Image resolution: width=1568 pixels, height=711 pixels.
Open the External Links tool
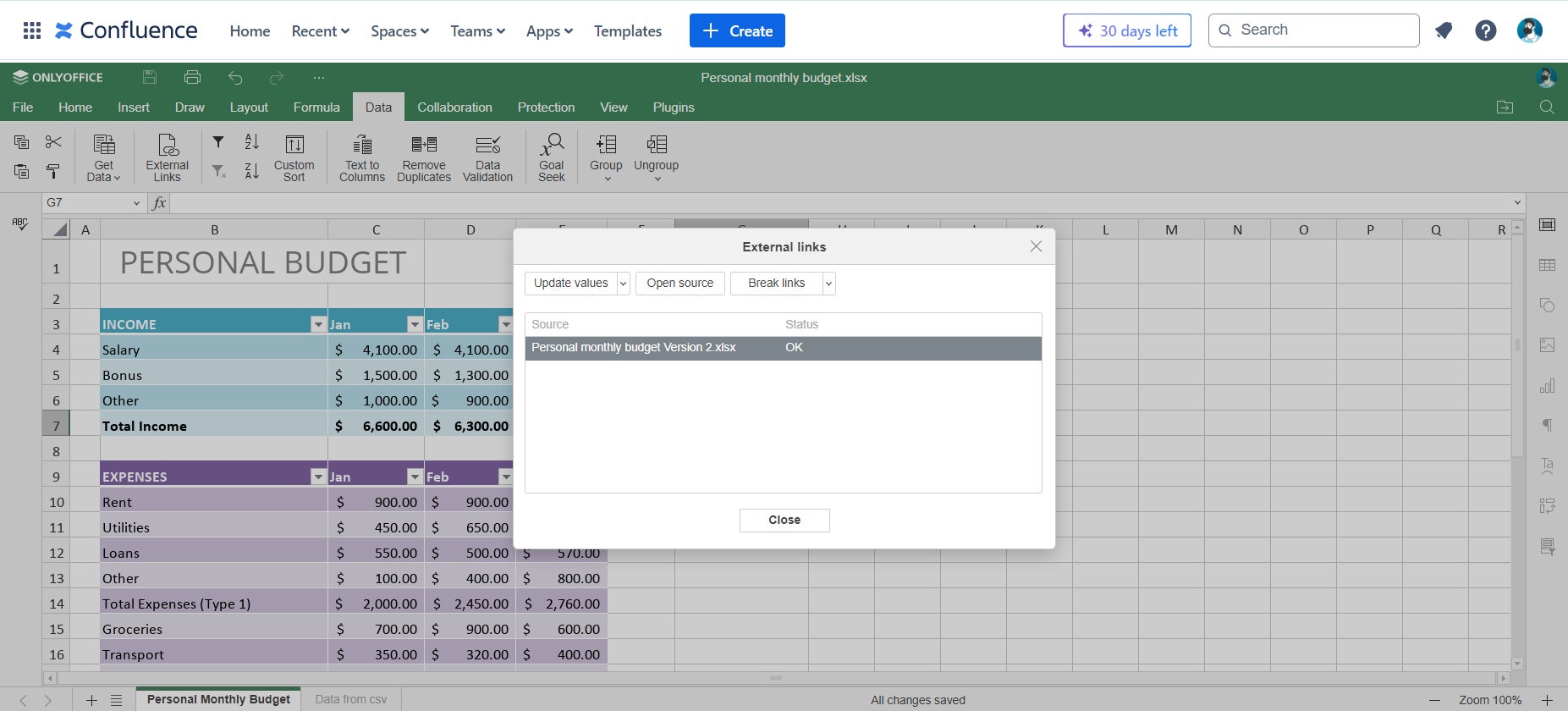(x=167, y=157)
